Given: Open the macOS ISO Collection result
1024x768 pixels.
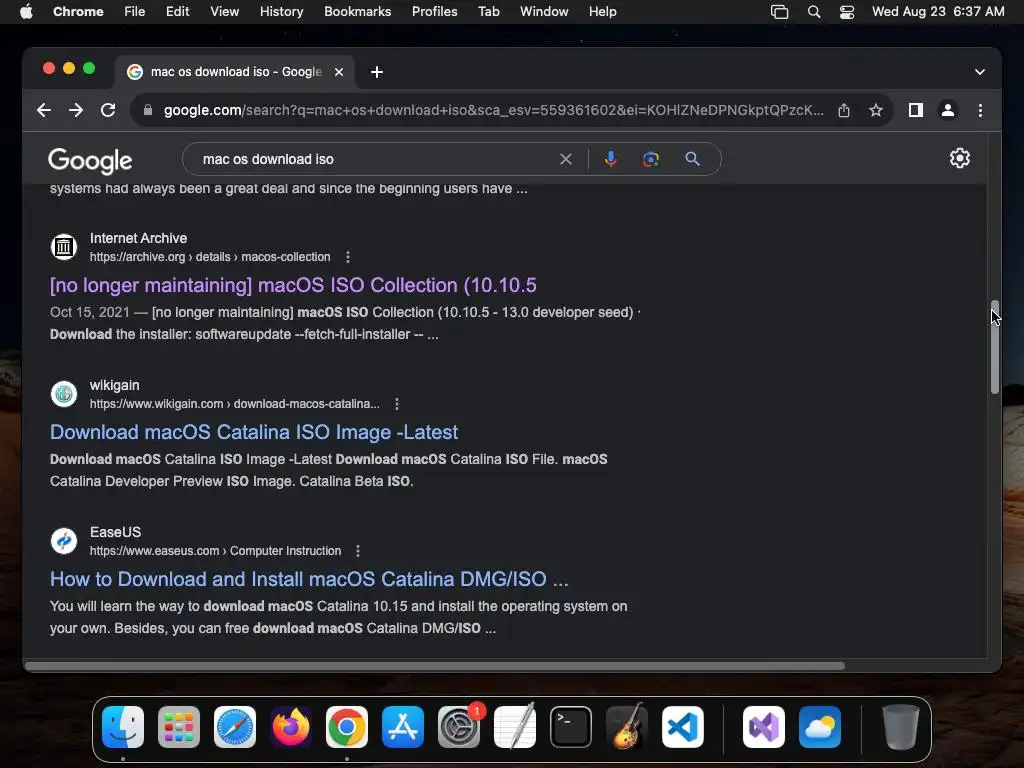Looking at the screenshot, I should (x=293, y=285).
